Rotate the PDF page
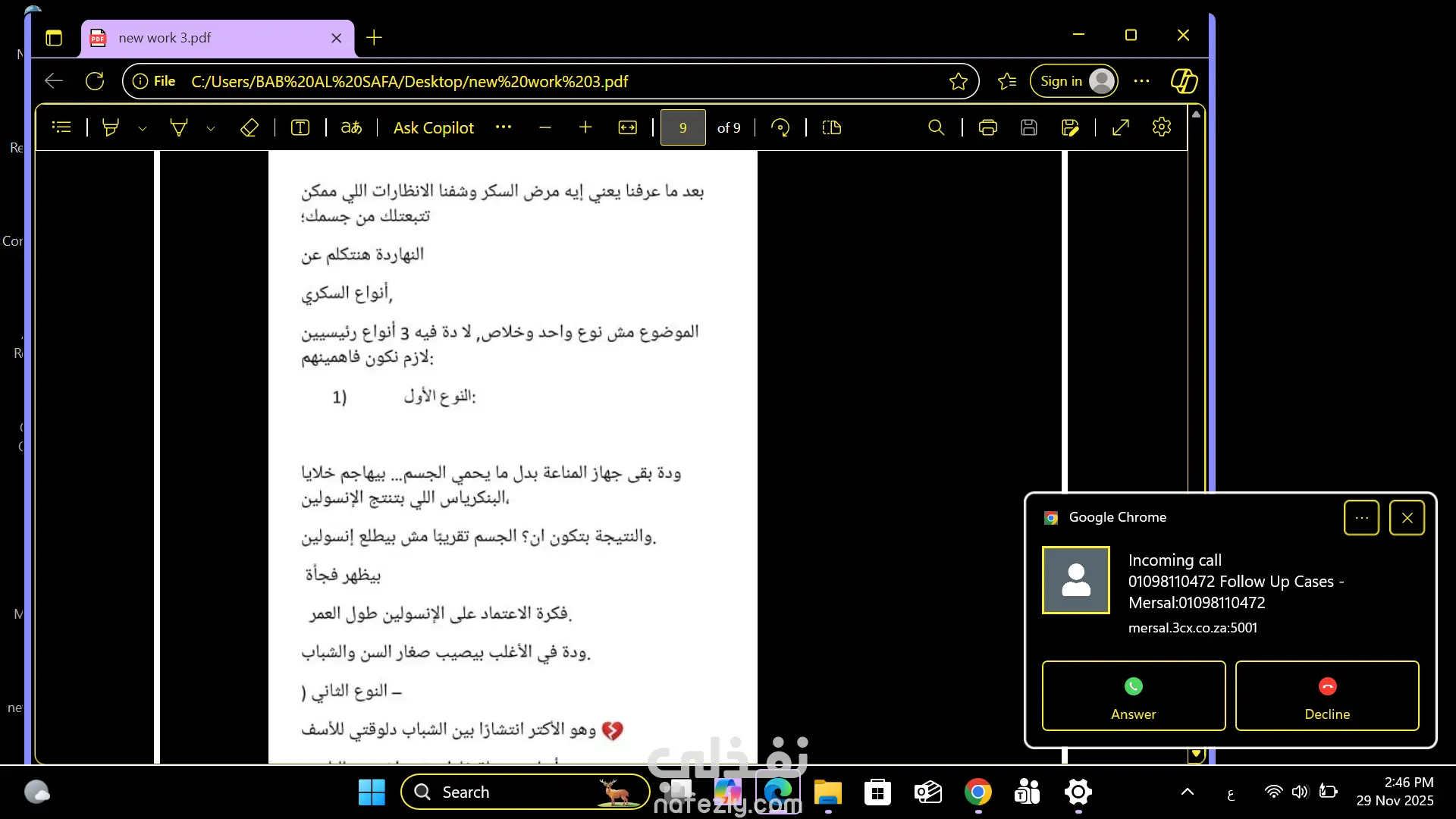 point(780,127)
